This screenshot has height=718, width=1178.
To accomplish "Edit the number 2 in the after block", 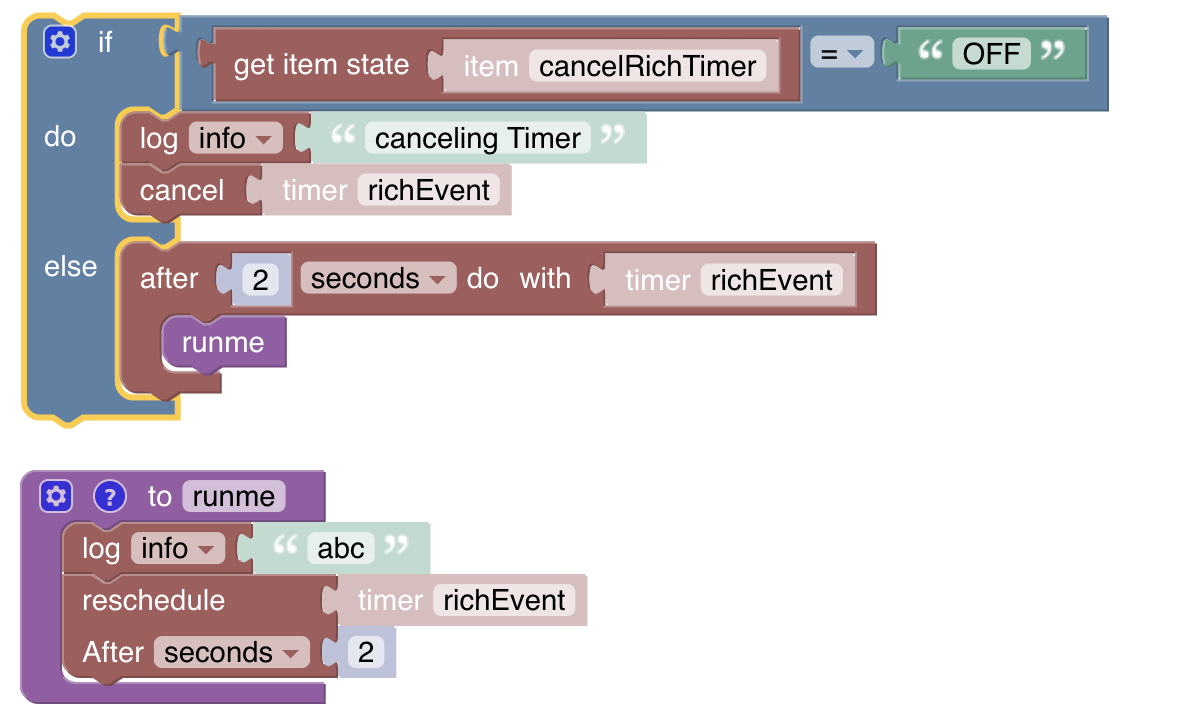I will click(x=260, y=280).
